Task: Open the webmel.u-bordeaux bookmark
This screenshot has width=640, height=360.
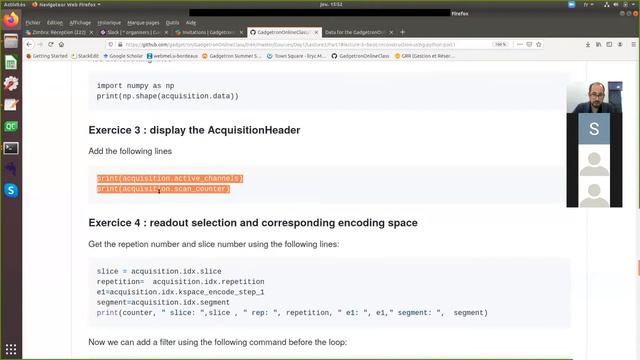Action: [172, 56]
